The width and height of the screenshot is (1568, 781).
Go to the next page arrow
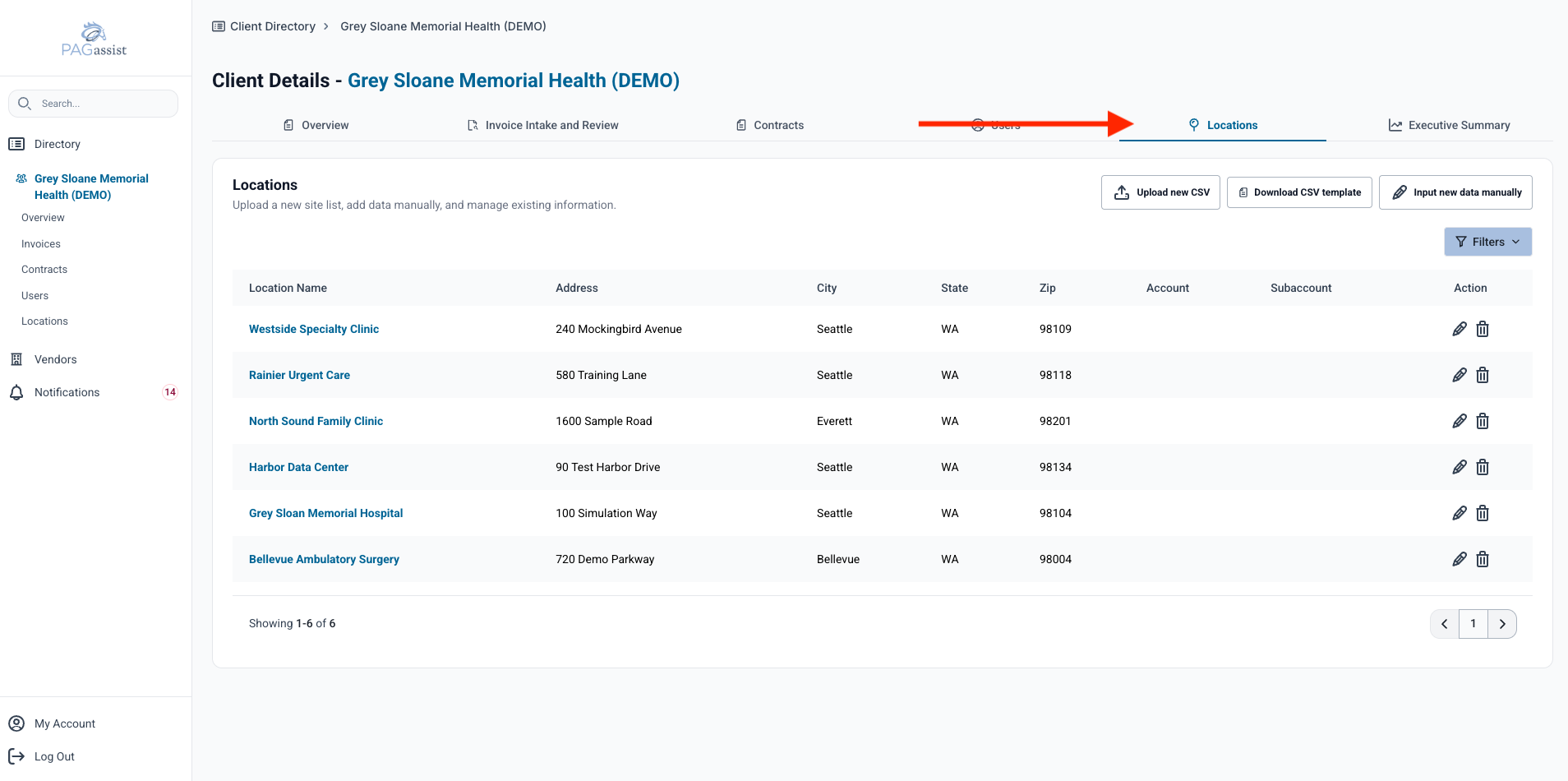point(1502,624)
